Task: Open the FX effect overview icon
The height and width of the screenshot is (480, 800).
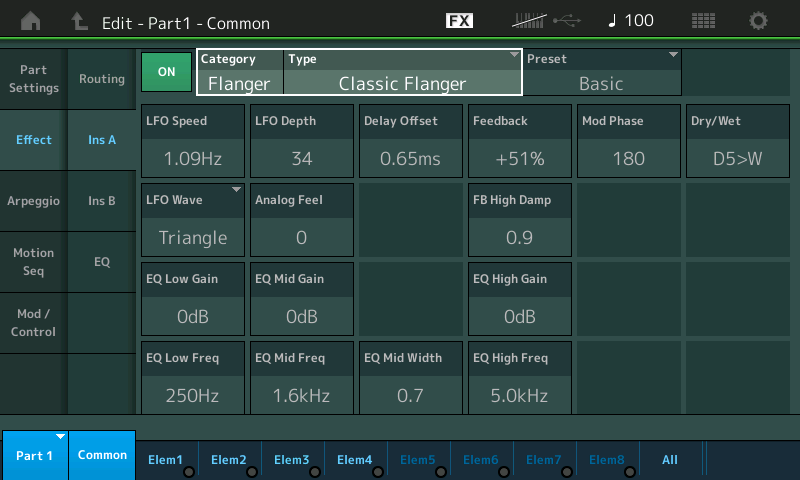Action: point(459,21)
